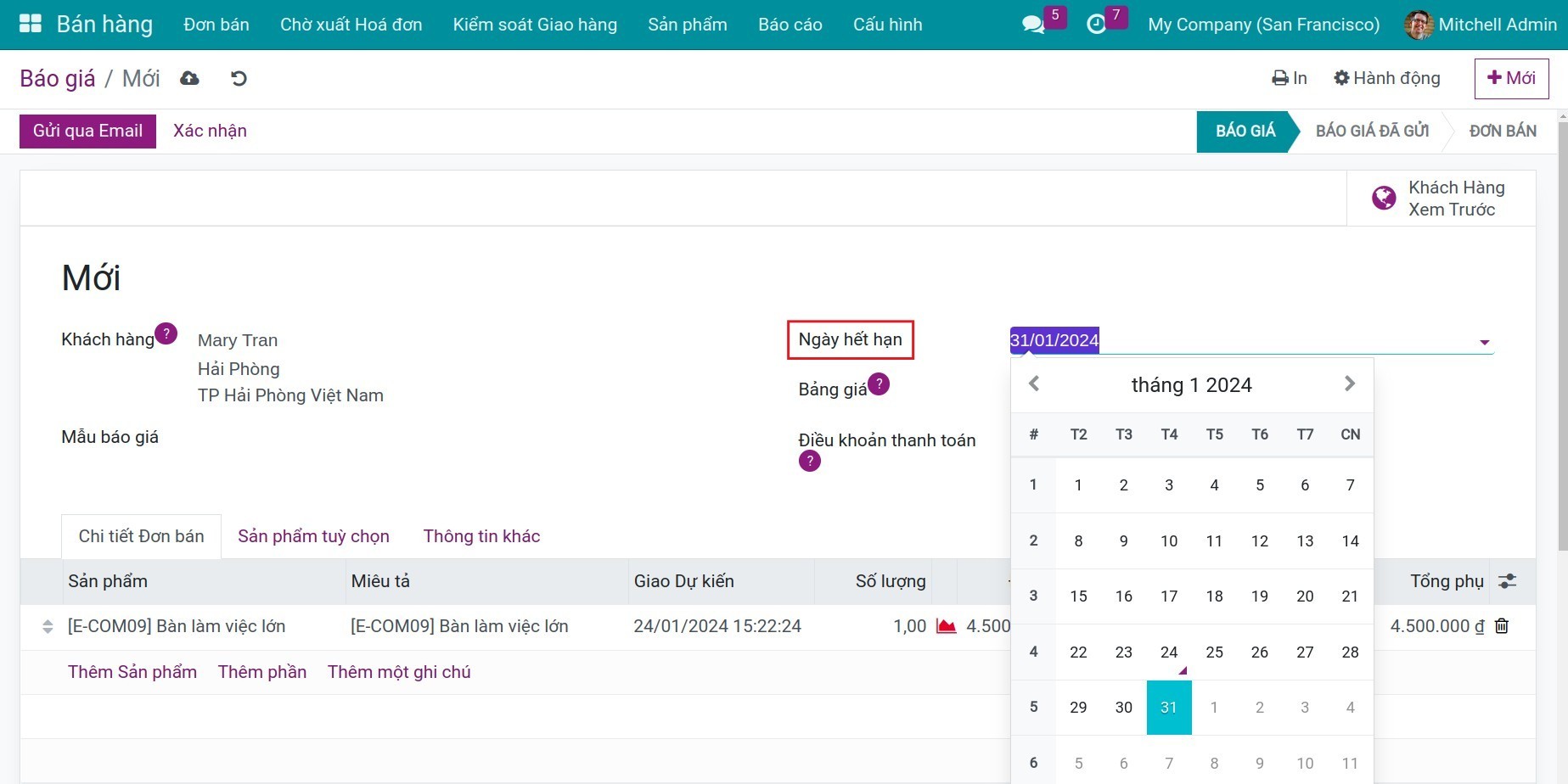Screen dimensions: 1568x784
Task: Select day 24 in the calendar
Action: pyautogui.click(x=1169, y=652)
